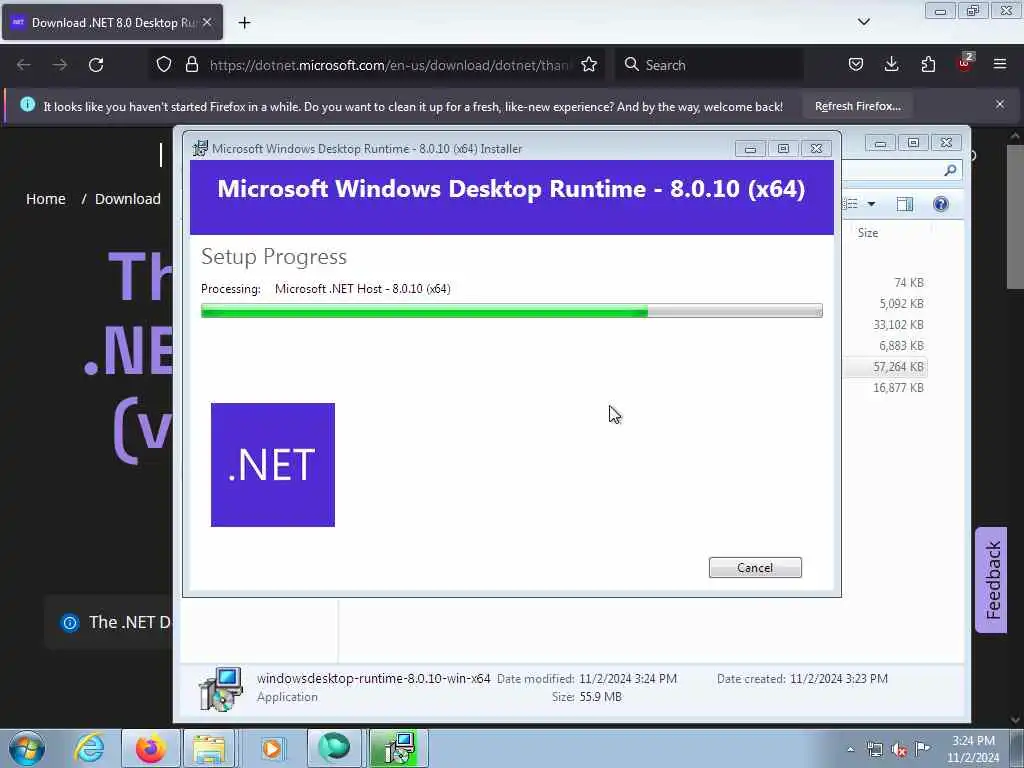Go back in Firefox history
Screen dimensions: 1024x768
point(24,65)
